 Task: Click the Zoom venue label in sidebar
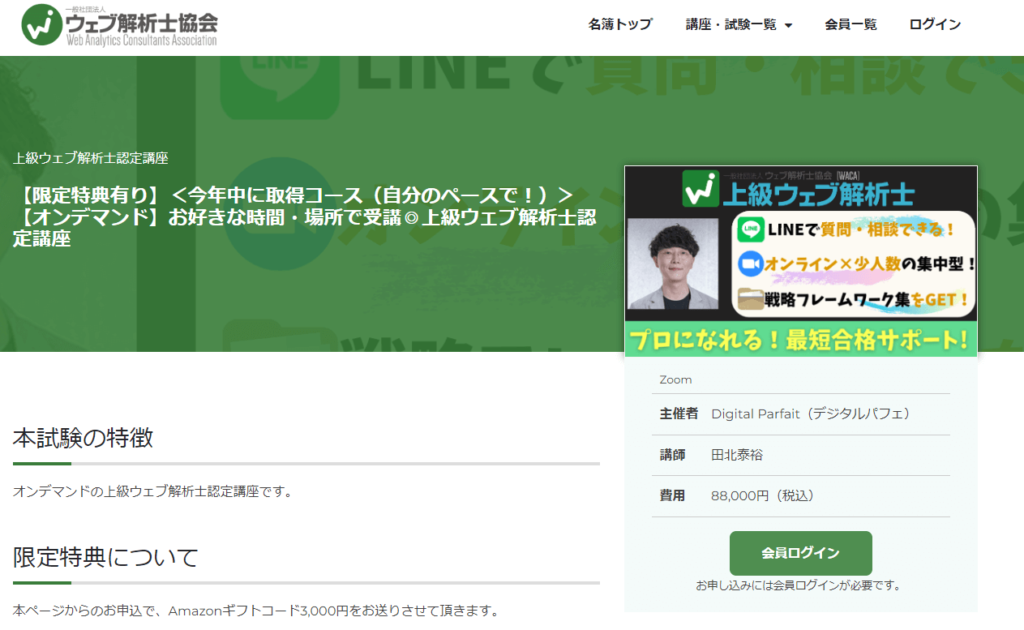(x=675, y=380)
